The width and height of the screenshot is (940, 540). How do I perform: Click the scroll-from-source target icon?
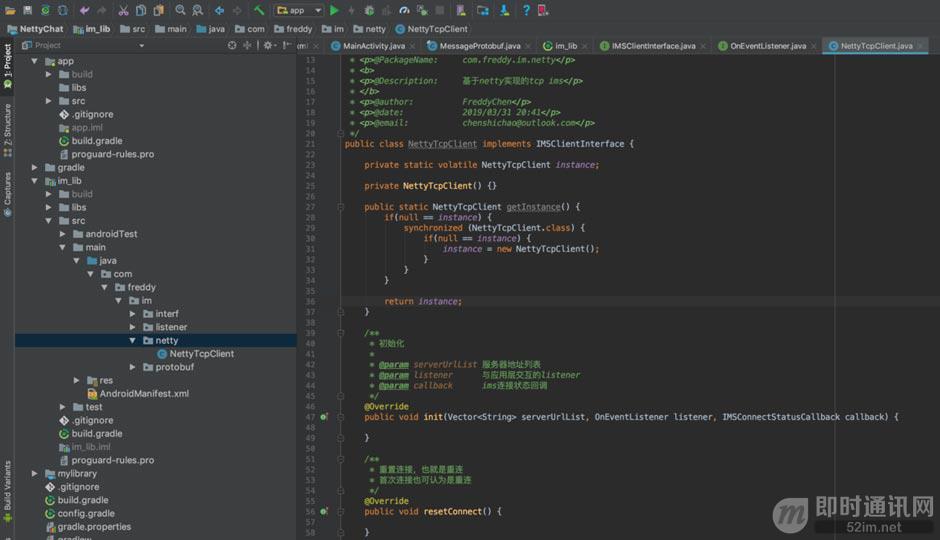pyautogui.click(x=232, y=45)
